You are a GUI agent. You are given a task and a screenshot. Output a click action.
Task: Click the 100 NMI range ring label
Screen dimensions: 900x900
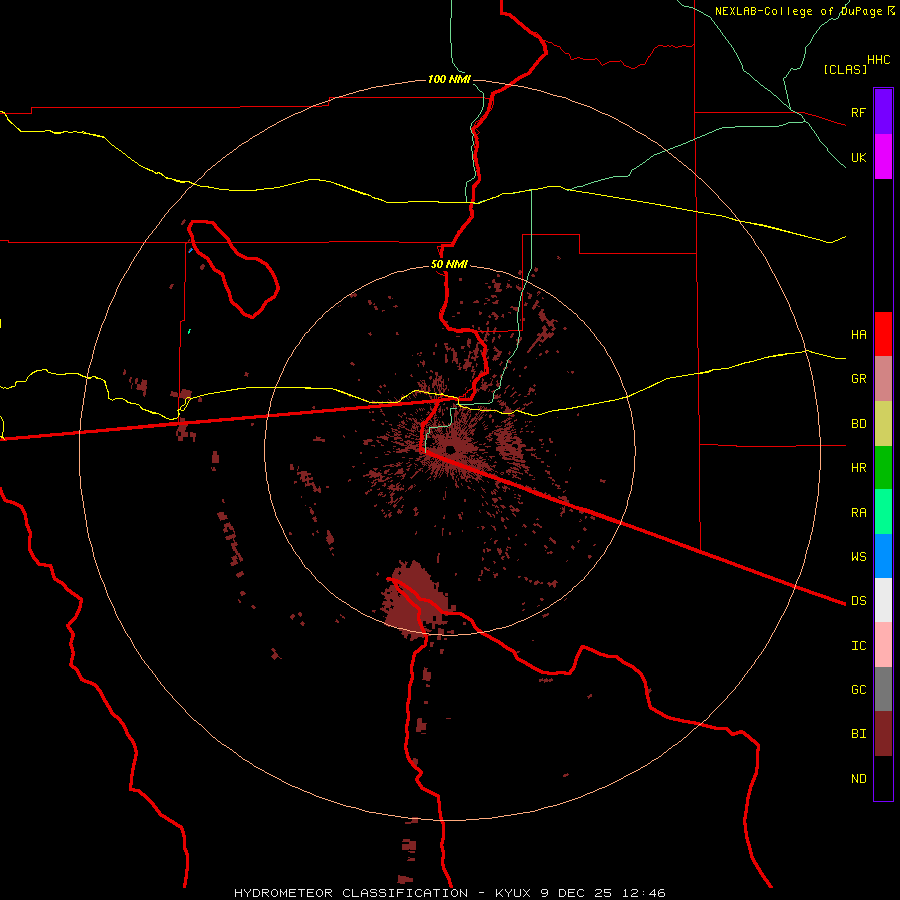[x=449, y=79]
